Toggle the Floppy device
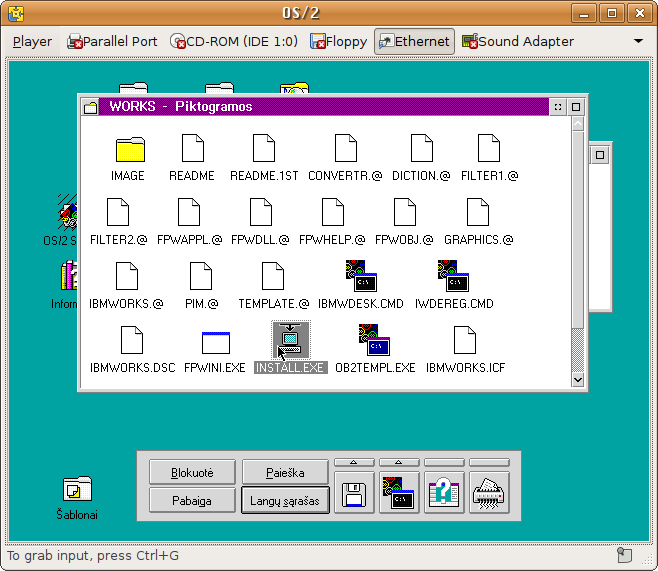The image size is (658, 571). point(338,42)
